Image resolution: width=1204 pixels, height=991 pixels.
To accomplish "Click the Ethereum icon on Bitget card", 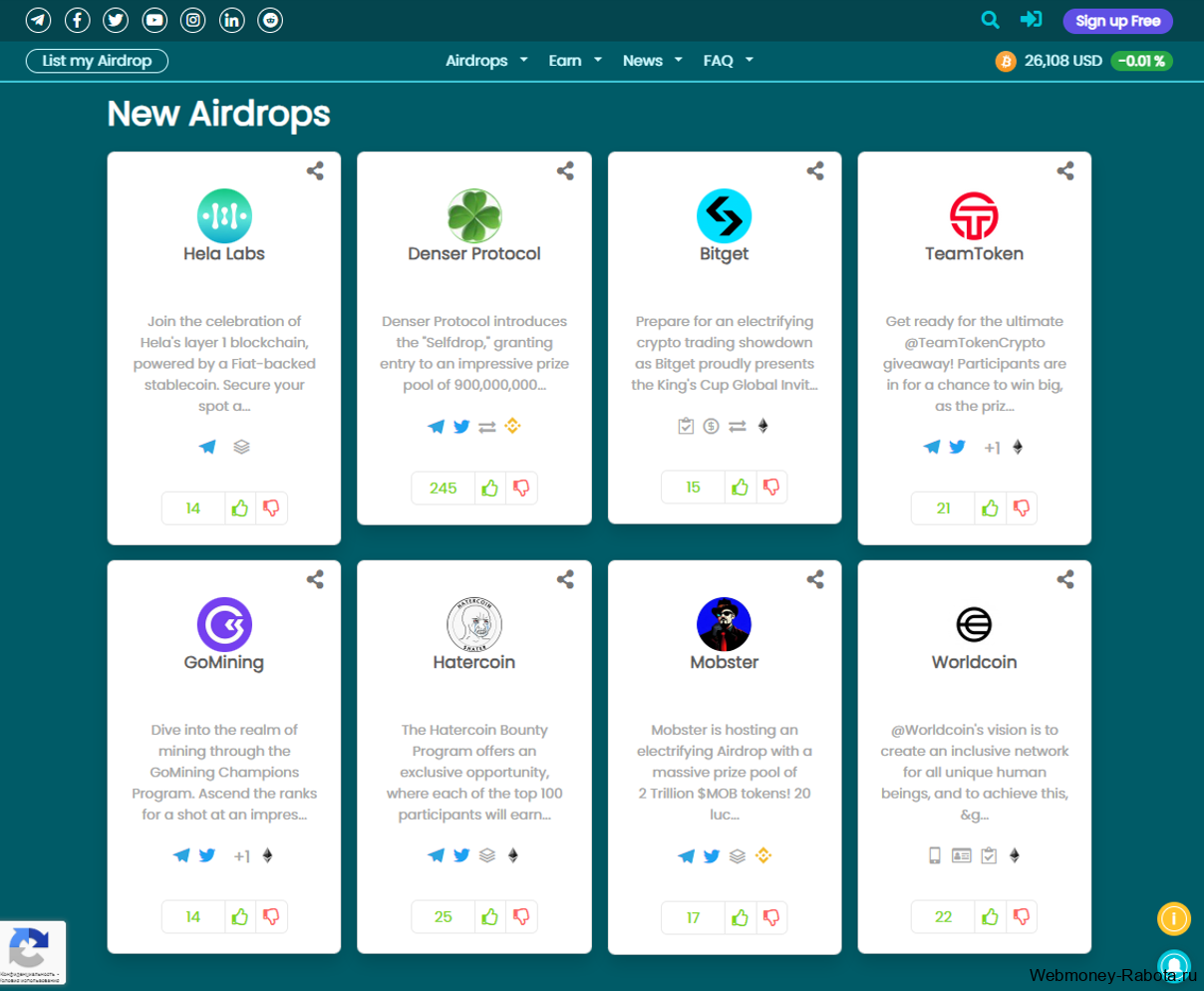I will click(x=763, y=426).
